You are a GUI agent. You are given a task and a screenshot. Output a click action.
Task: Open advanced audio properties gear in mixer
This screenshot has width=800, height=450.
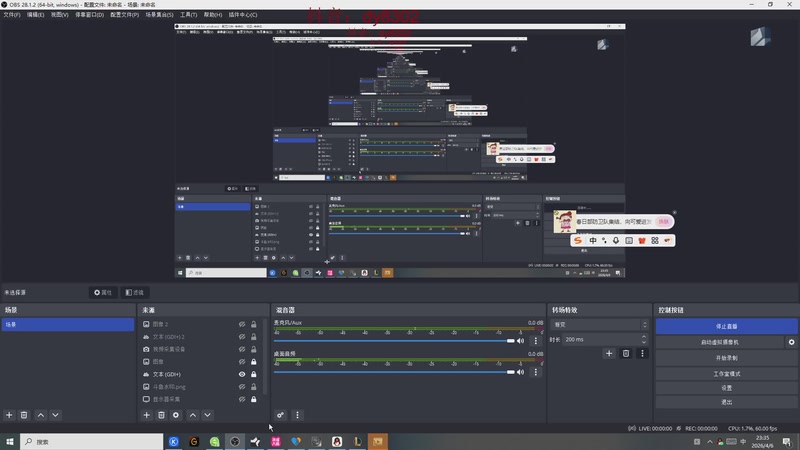(x=280, y=415)
